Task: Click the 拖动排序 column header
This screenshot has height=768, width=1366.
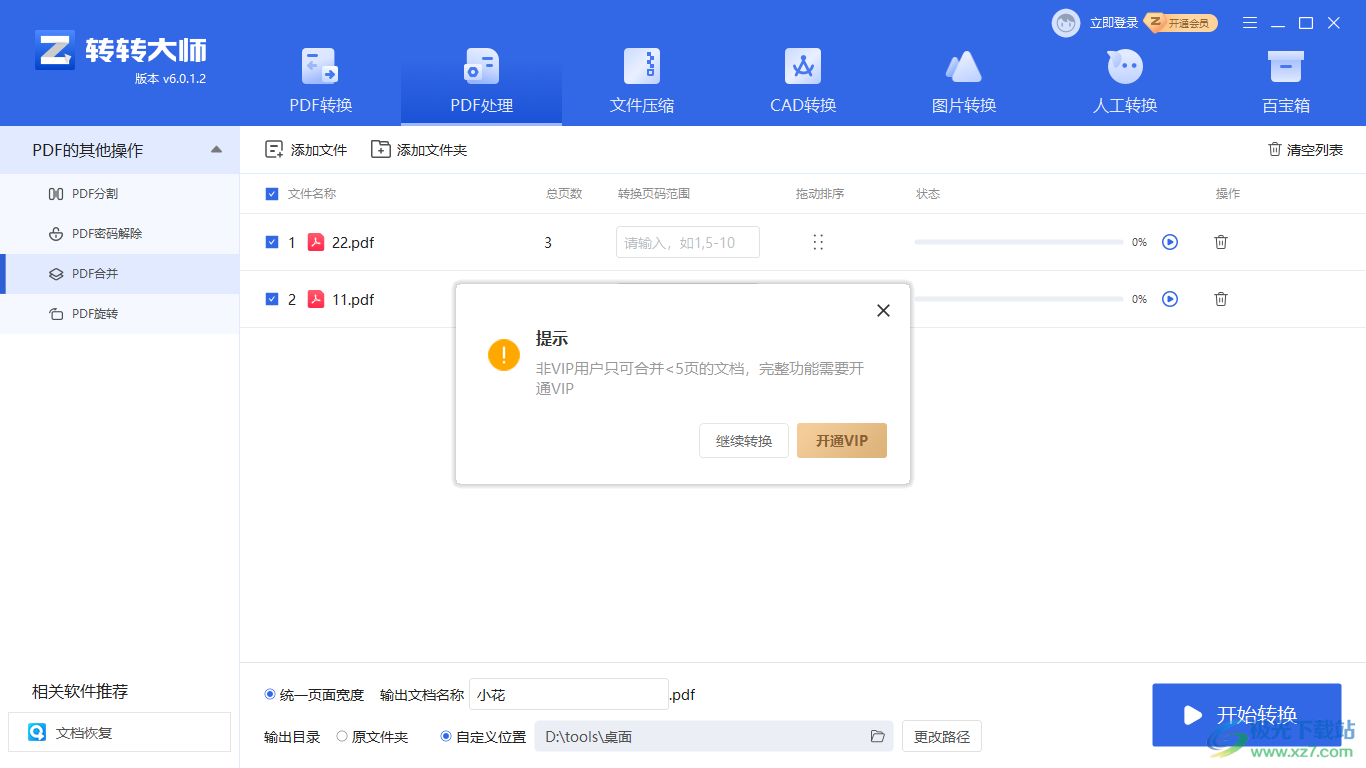Action: click(820, 194)
